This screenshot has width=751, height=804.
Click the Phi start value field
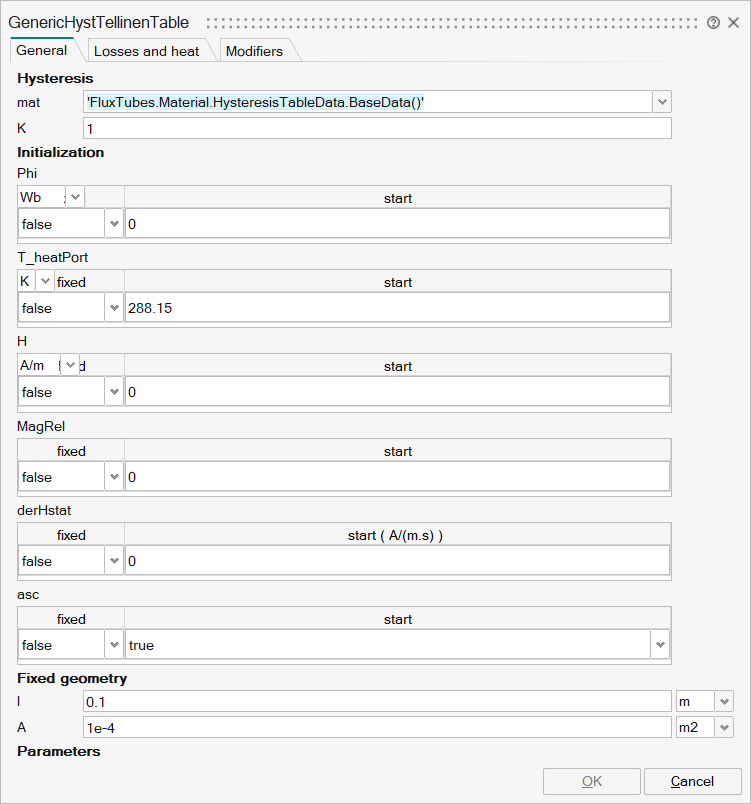coord(397,225)
